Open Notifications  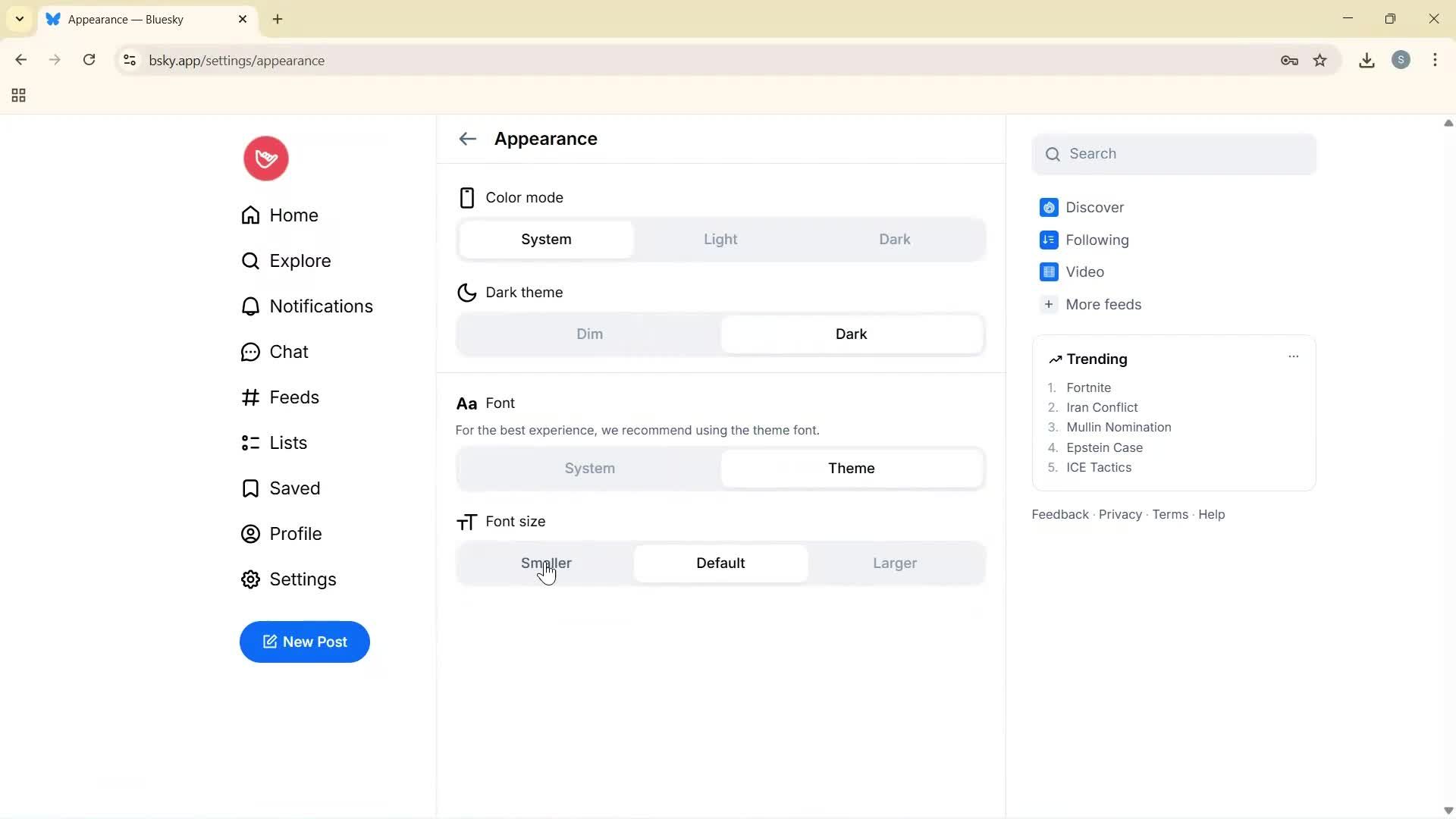[321, 306]
